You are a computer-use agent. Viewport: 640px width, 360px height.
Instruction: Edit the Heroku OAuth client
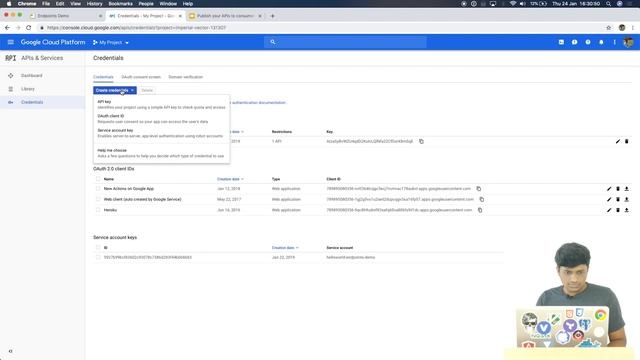(x=609, y=210)
